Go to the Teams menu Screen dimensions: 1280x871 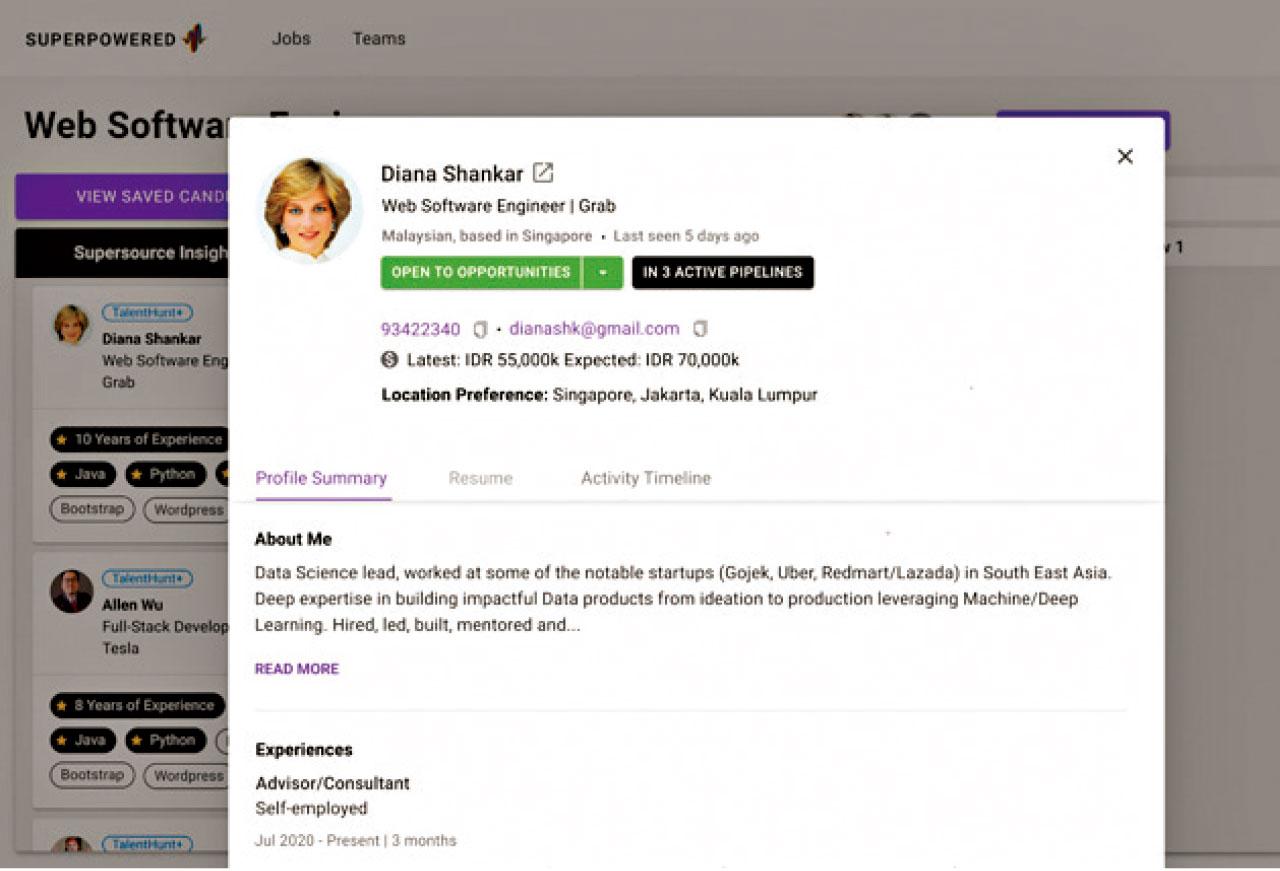pyautogui.click(x=379, y=39)
